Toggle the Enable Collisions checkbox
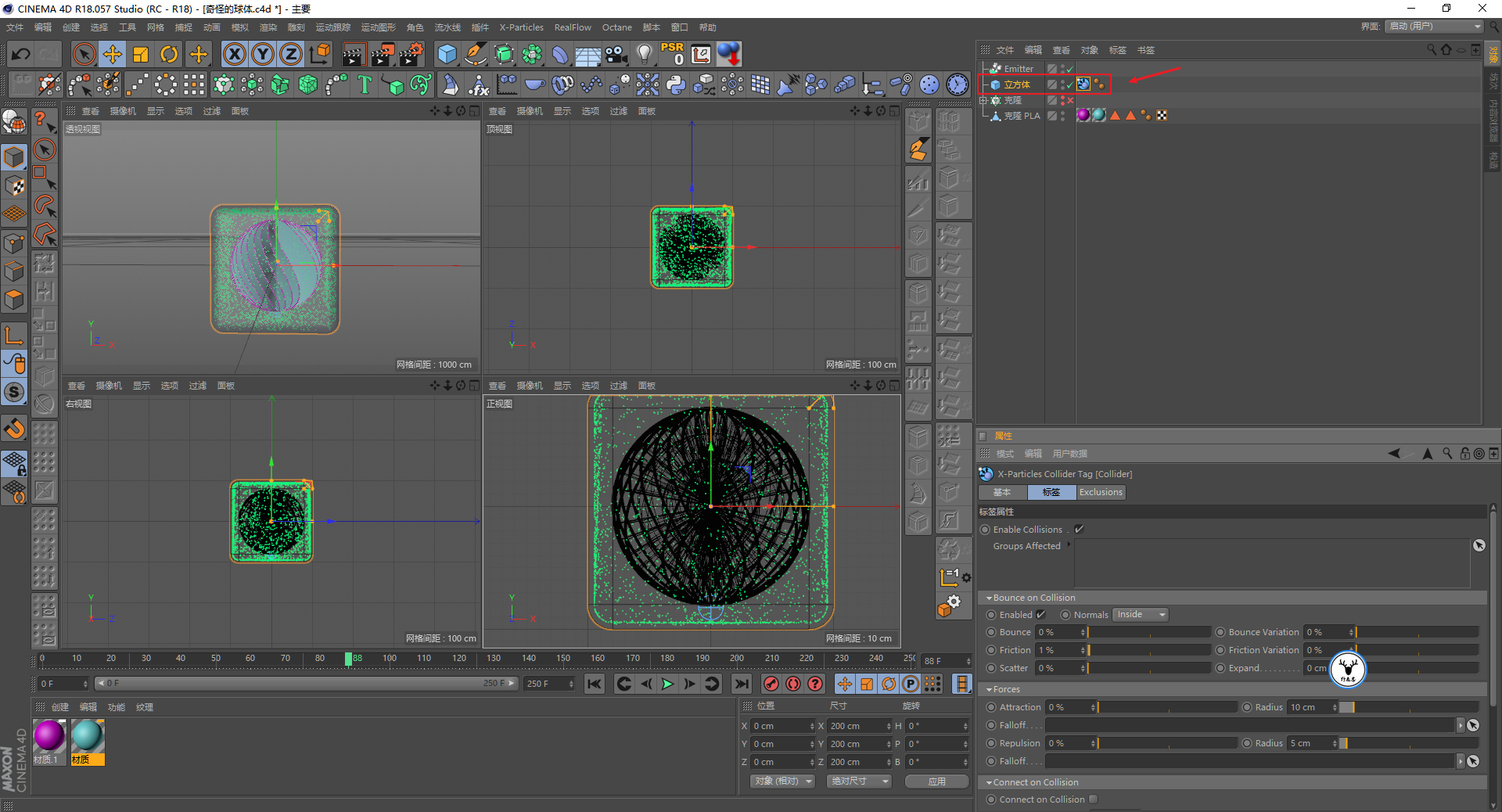Viewport: 1502px width, 812px height. point(1080,530)
